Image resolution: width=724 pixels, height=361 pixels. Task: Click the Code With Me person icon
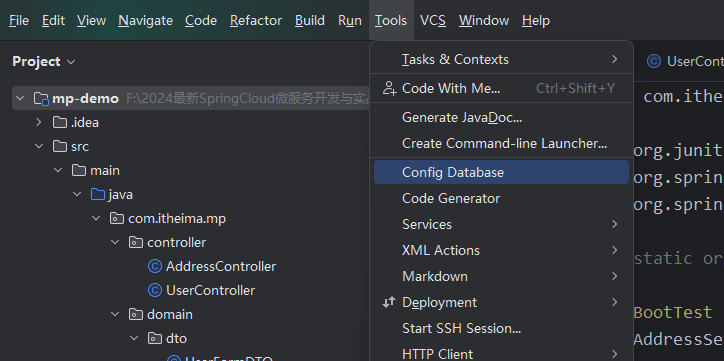pos(389,88)
